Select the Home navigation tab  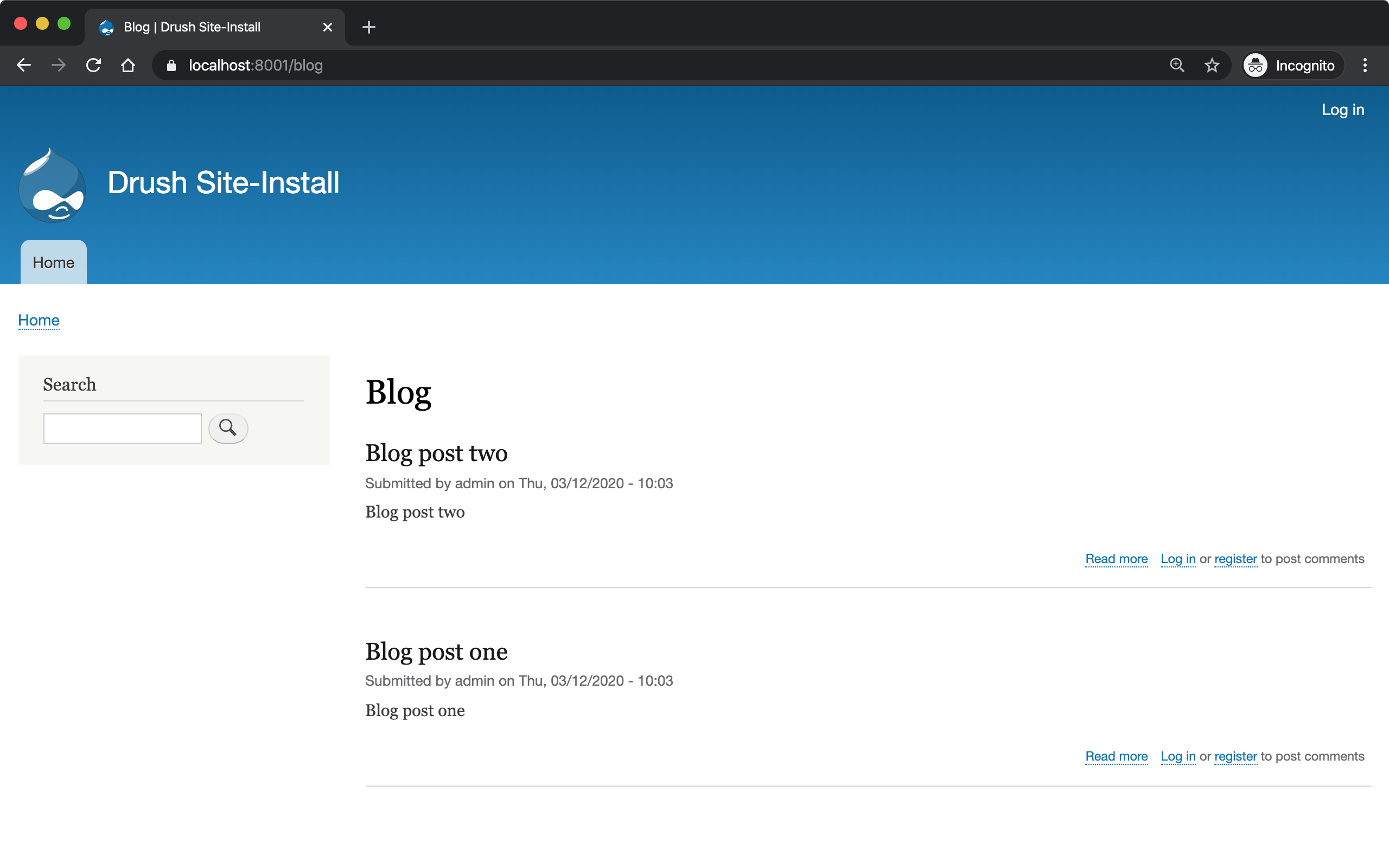point(53,263)
